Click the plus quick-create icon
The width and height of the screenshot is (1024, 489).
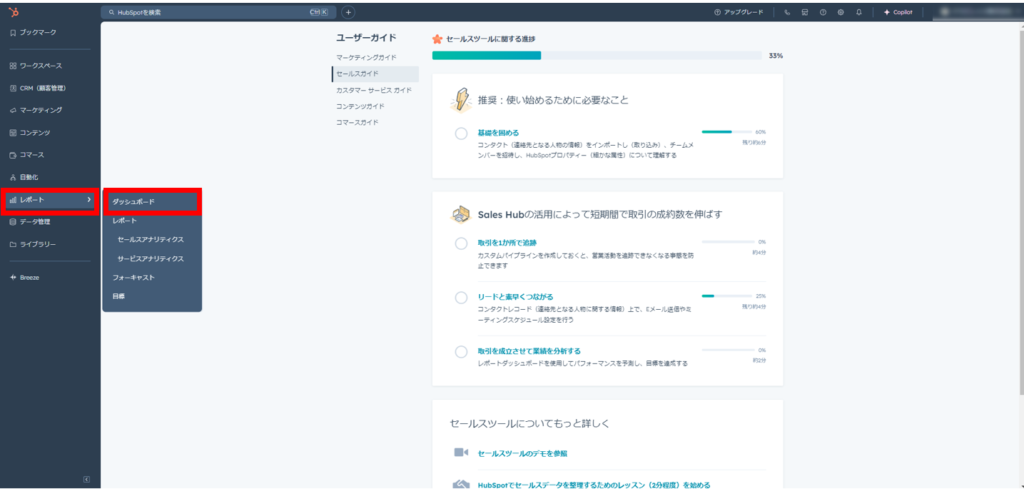(x=348, y=12)
